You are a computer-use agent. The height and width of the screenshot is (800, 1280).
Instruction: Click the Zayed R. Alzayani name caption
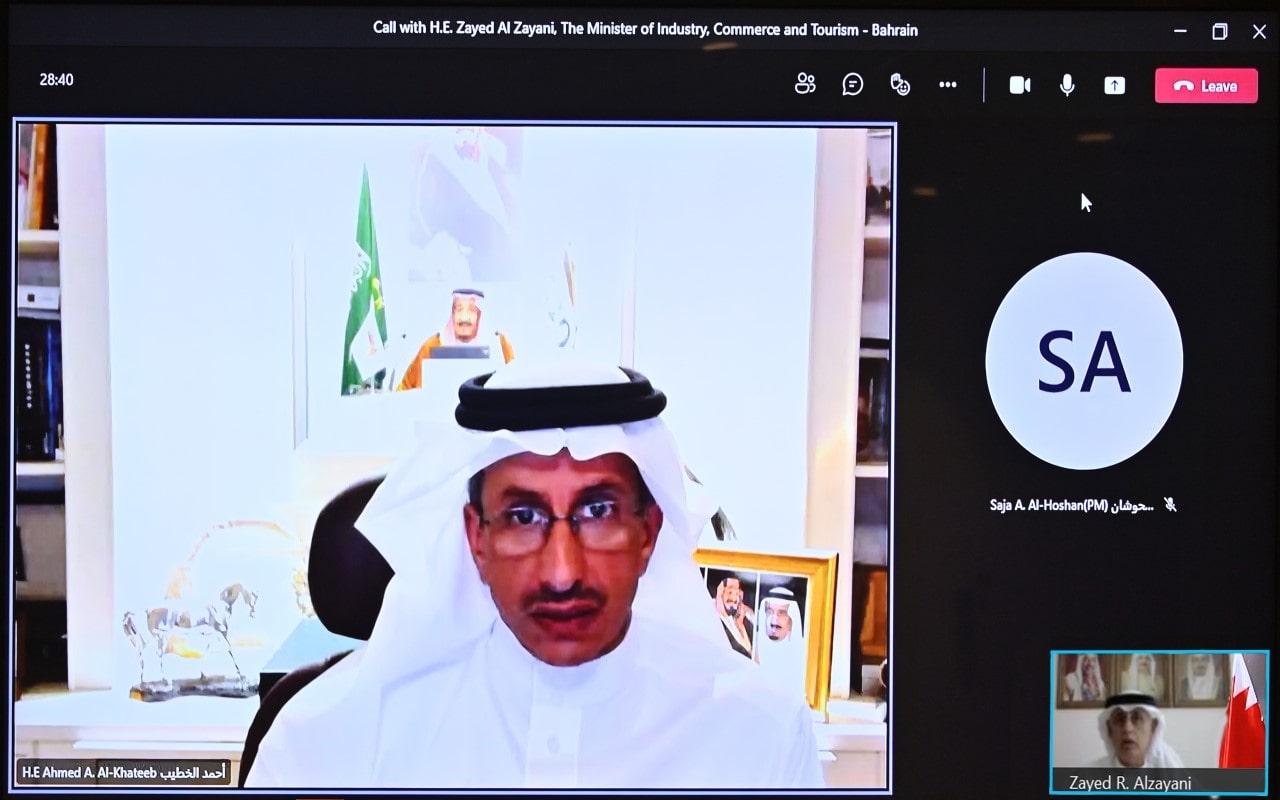(1130, 783)
